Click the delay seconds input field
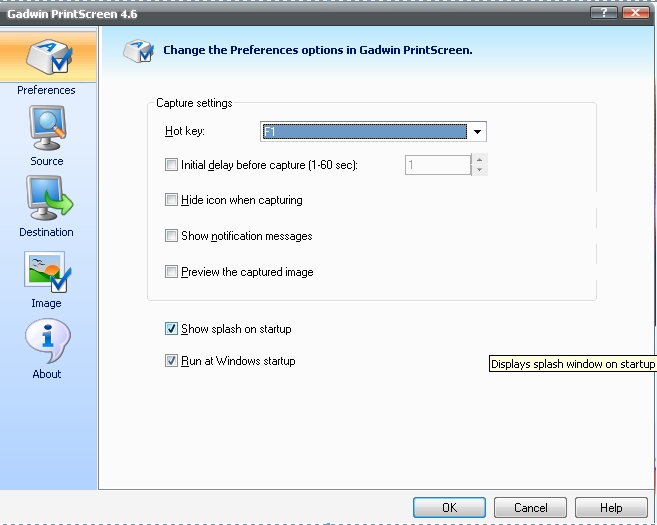The height and width of the screenshot is (525, 657). tap(438, 165)
